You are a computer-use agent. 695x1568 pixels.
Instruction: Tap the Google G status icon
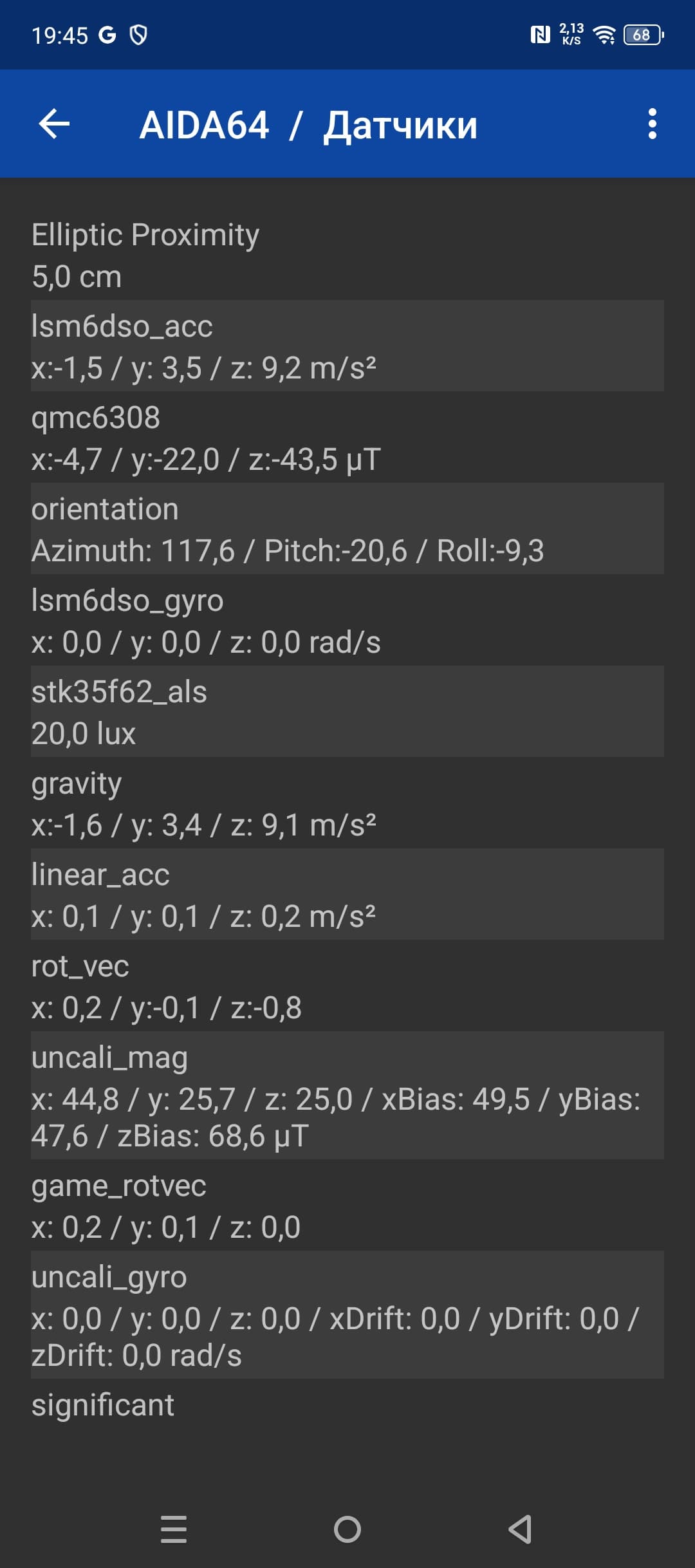(107, 35)
